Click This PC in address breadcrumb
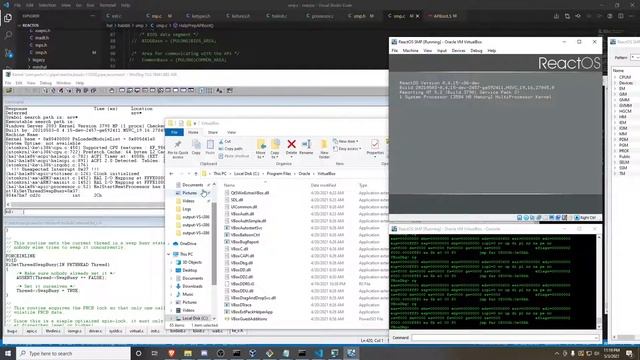640x360 pixels. pos(220,174)
